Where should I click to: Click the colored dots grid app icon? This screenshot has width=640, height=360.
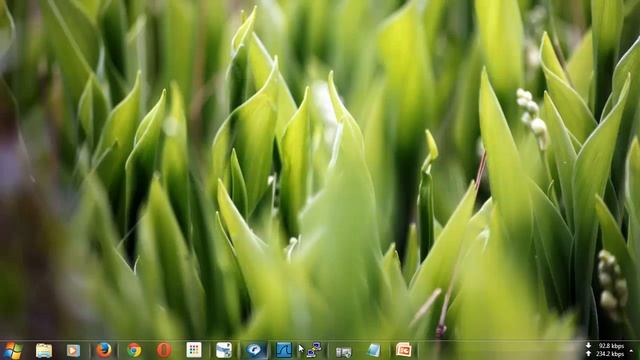pos(194,350)
